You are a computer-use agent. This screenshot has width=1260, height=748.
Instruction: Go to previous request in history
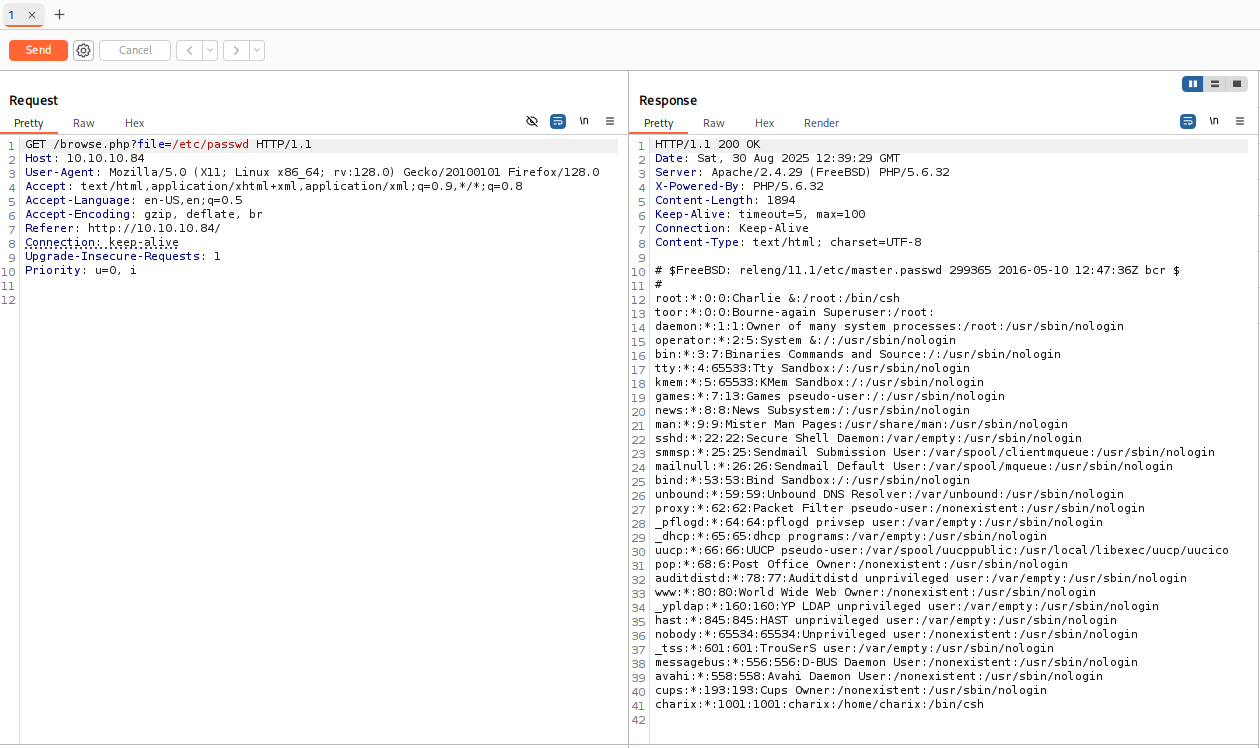pyautogui.click(x=189, y=50)
